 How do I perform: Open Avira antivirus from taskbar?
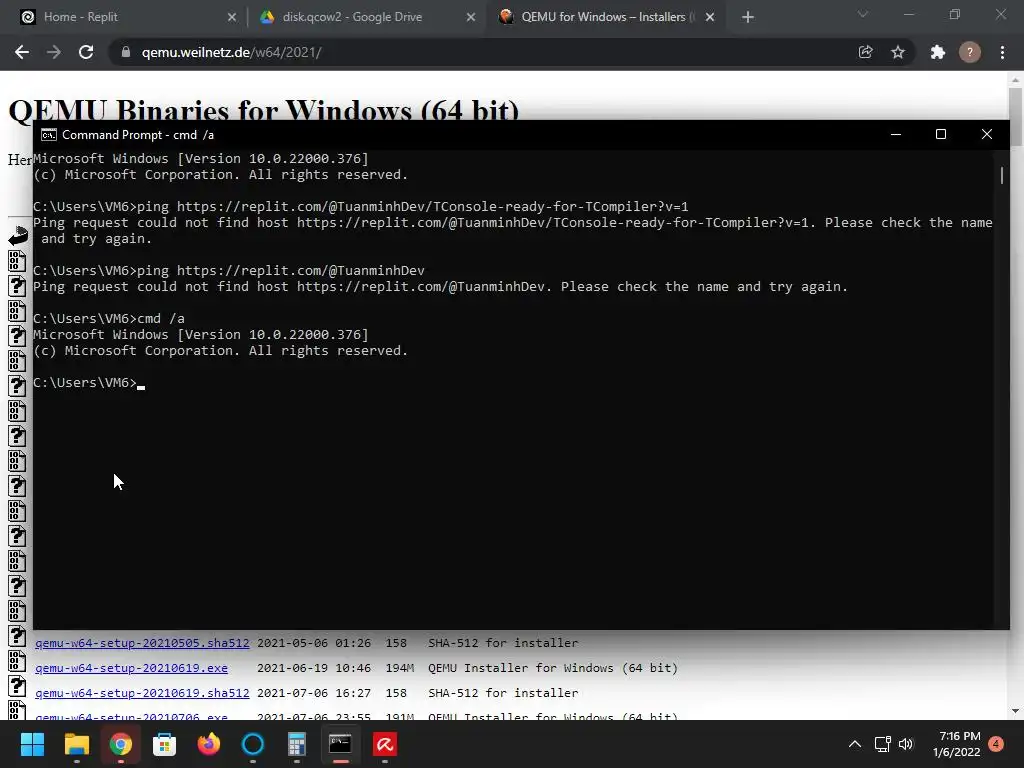[x=385, y=744]
